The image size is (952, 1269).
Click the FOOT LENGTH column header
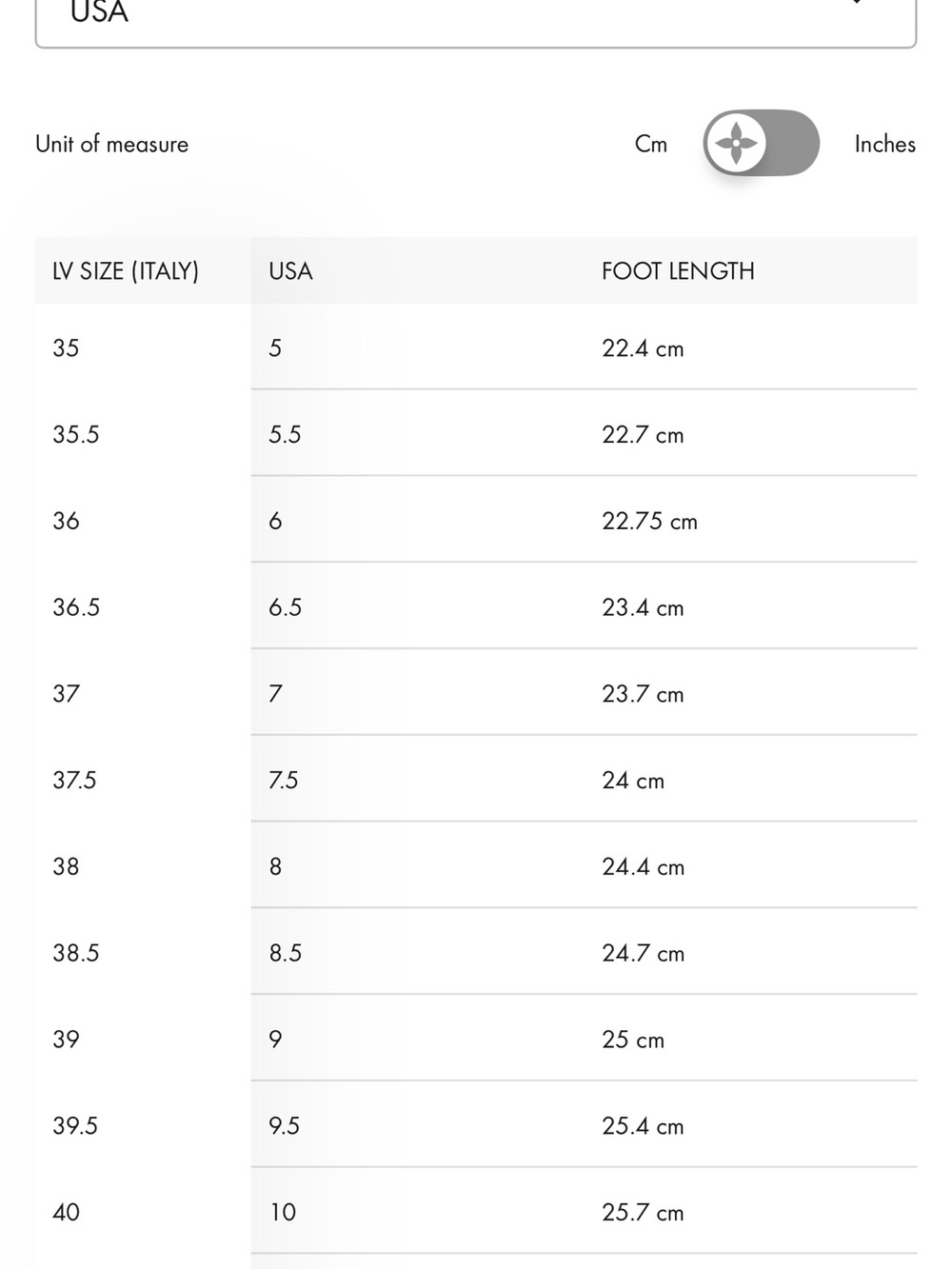point(678,271)
